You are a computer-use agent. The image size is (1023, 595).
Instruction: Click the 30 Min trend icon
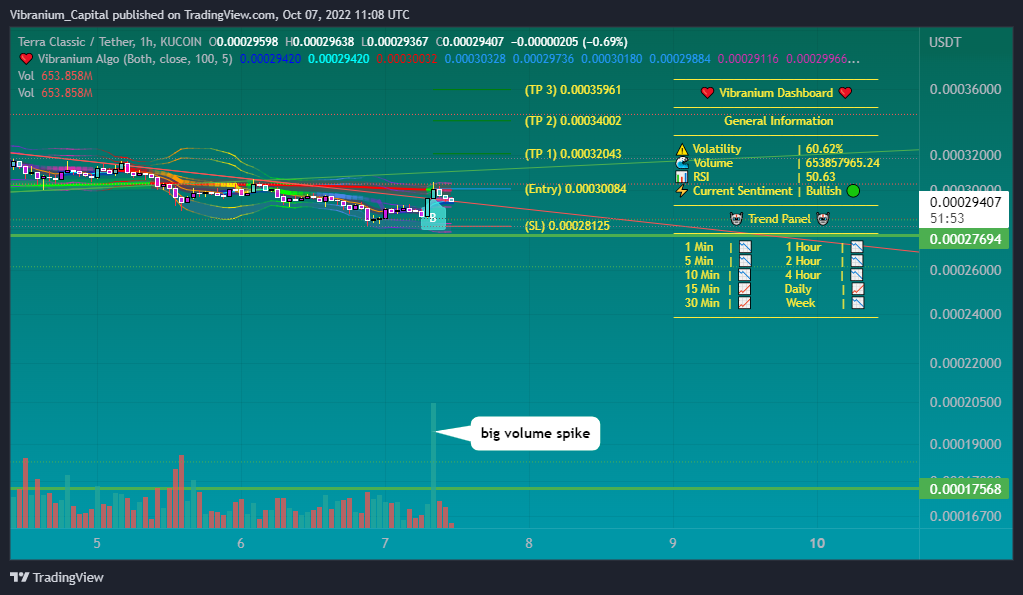745,303
